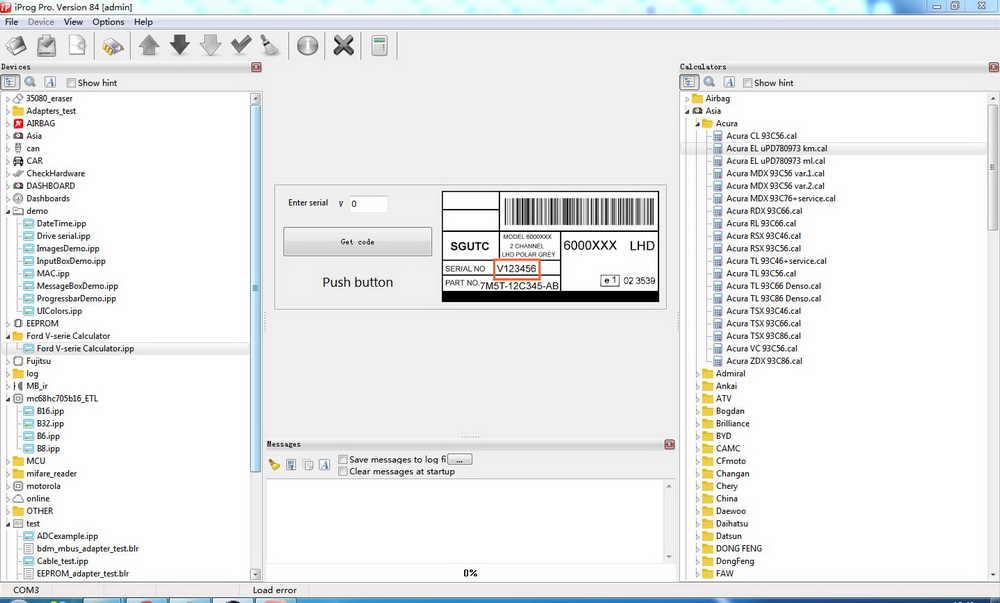Close the Messages panel

670,444
